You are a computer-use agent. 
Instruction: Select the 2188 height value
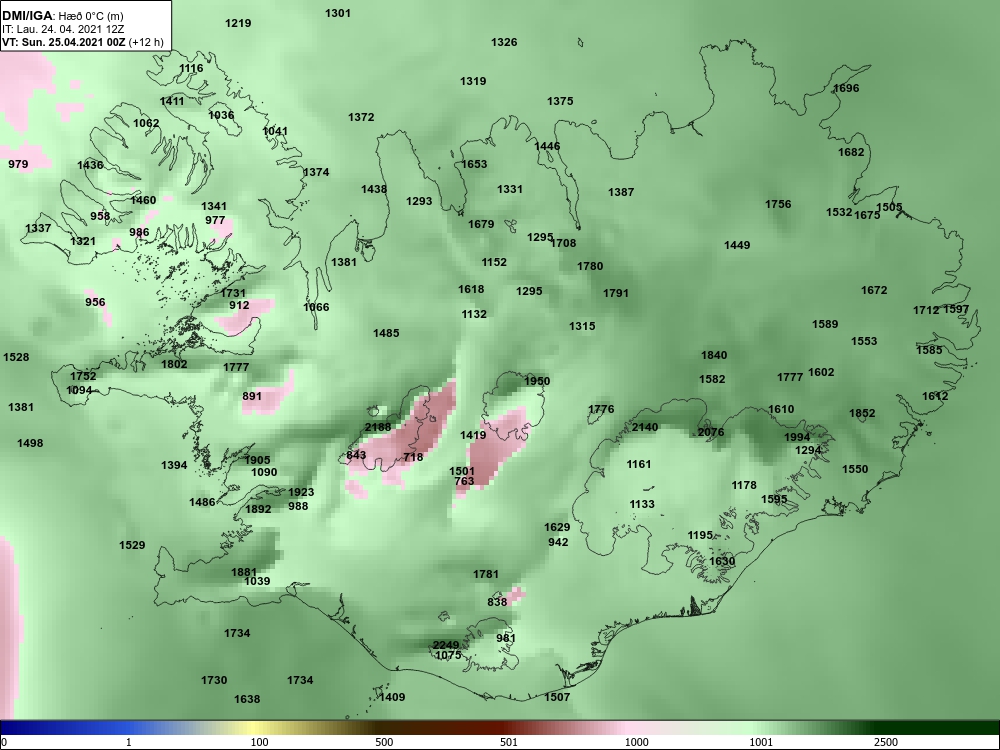pos(378,427)
